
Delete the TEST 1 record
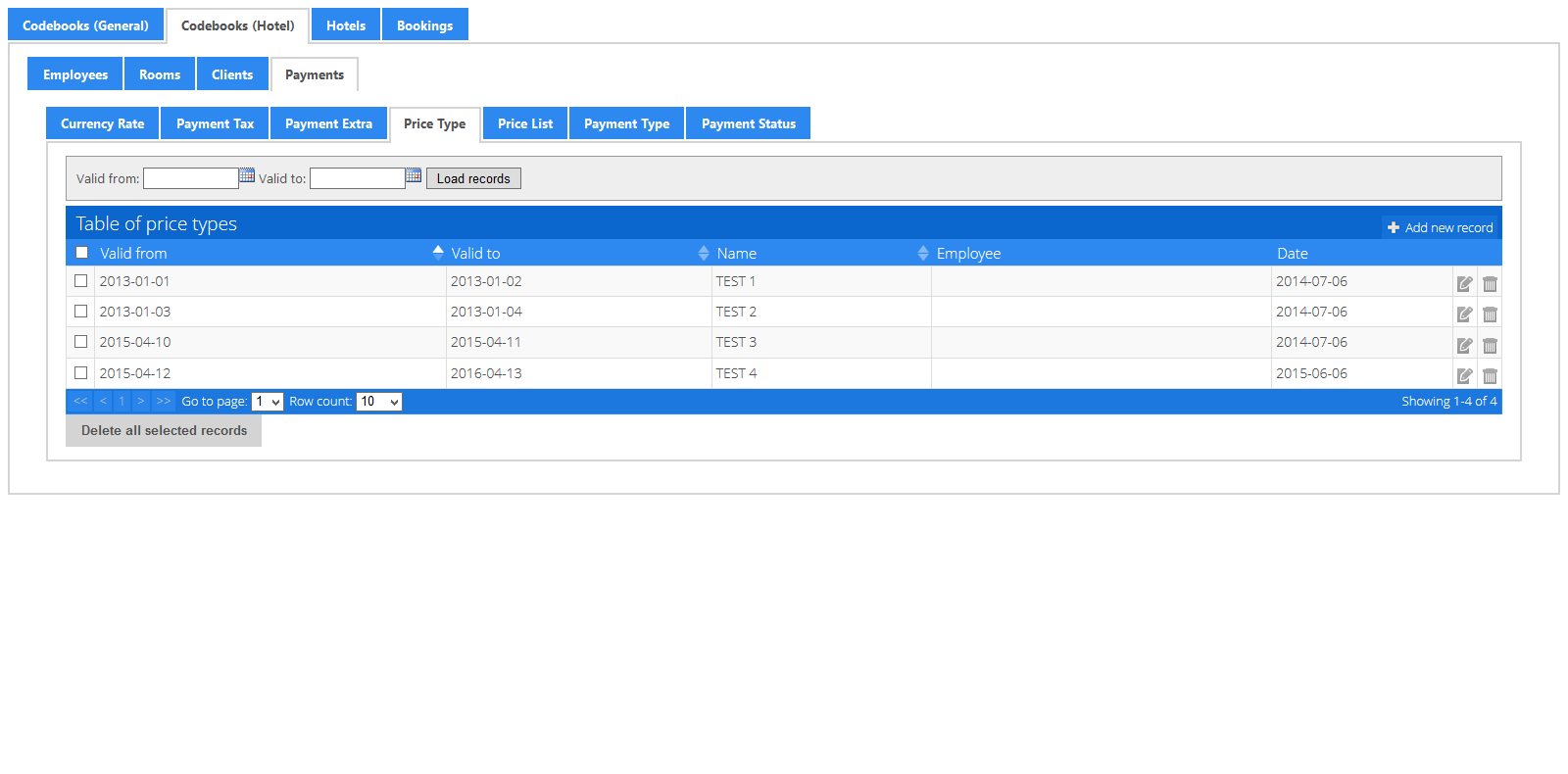click(x=1490, y=284)
